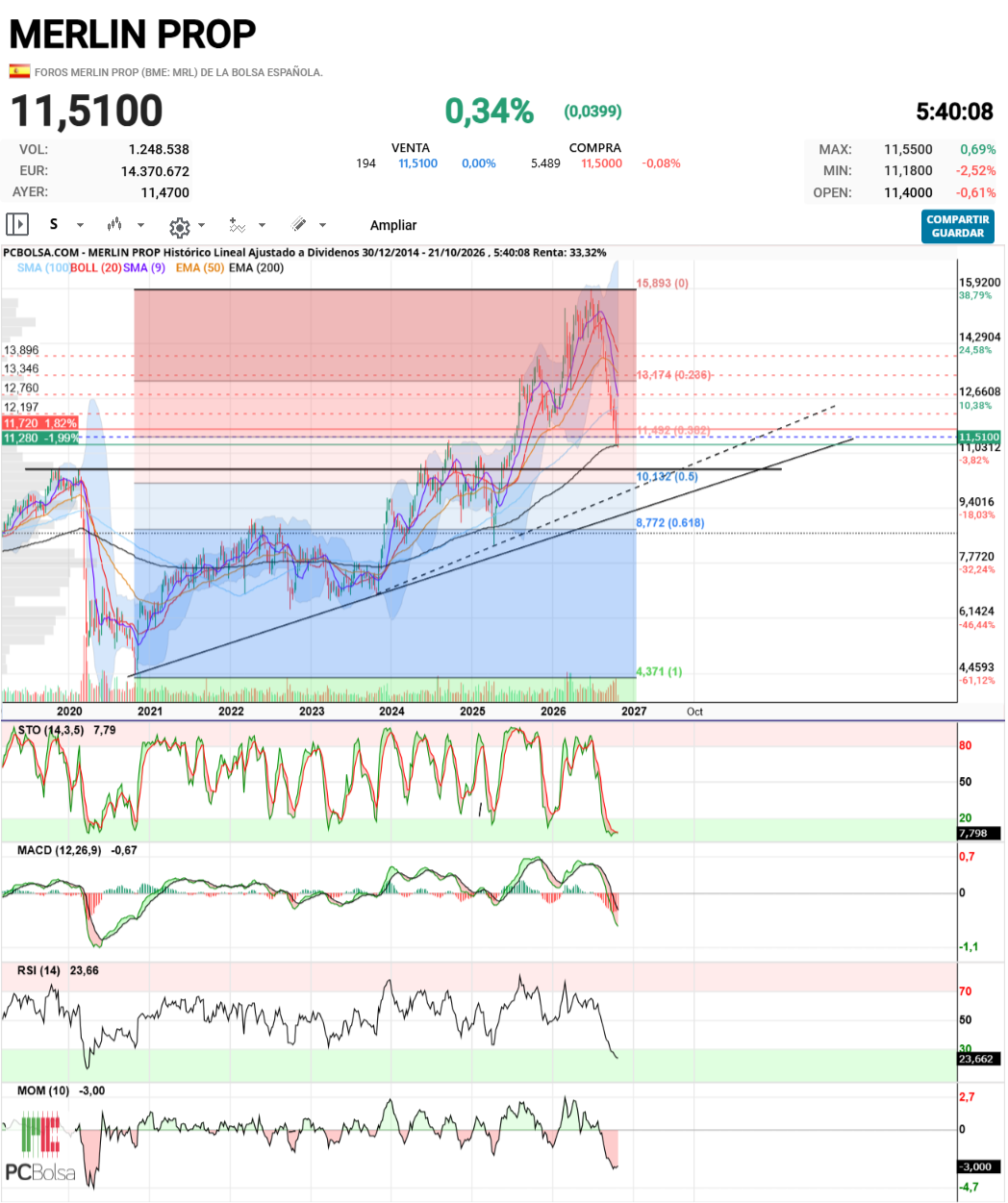The image size is (1008, 1203).
Task: Open the indicators dropdown arrow
Action: [x=262, y=226]
